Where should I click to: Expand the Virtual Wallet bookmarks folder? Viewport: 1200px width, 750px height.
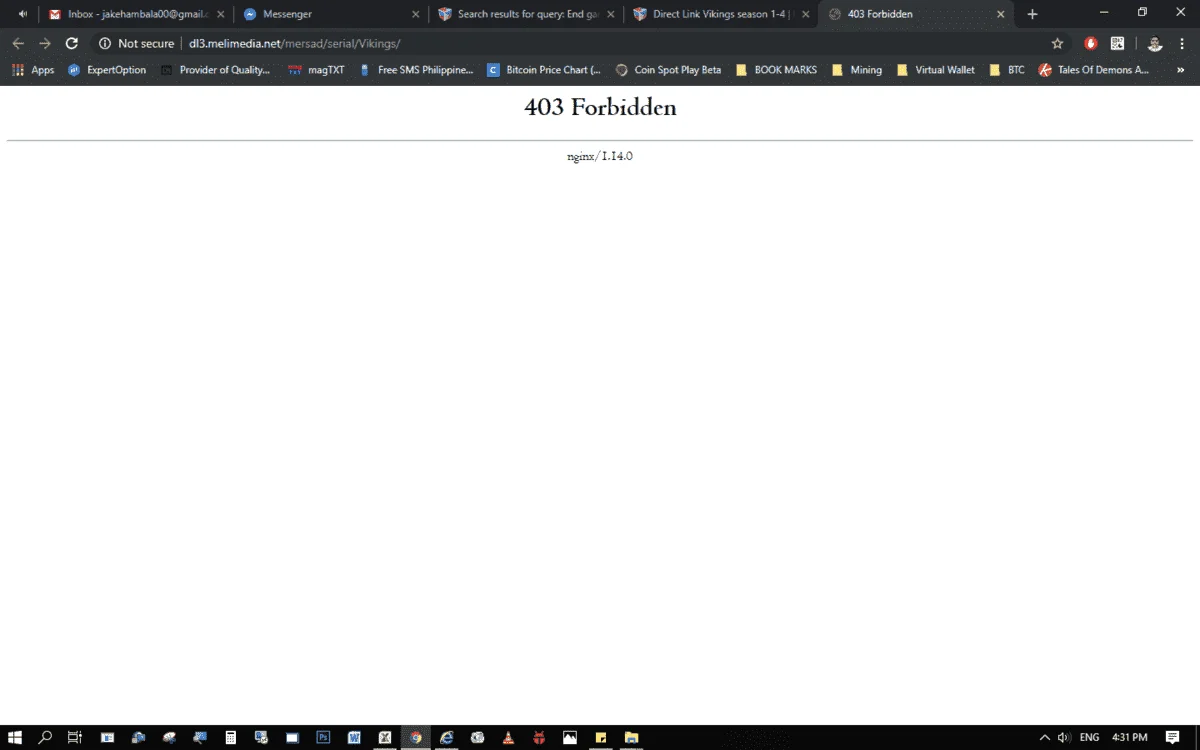click(x=936, y=70)
